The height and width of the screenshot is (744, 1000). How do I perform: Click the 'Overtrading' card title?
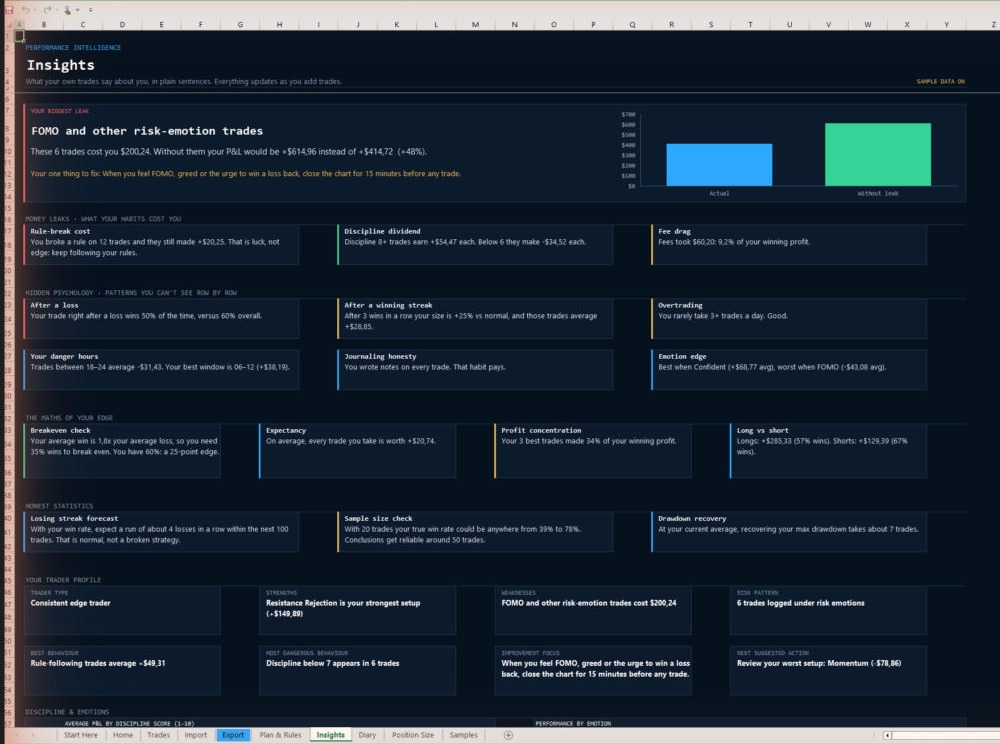coord(680,305)
